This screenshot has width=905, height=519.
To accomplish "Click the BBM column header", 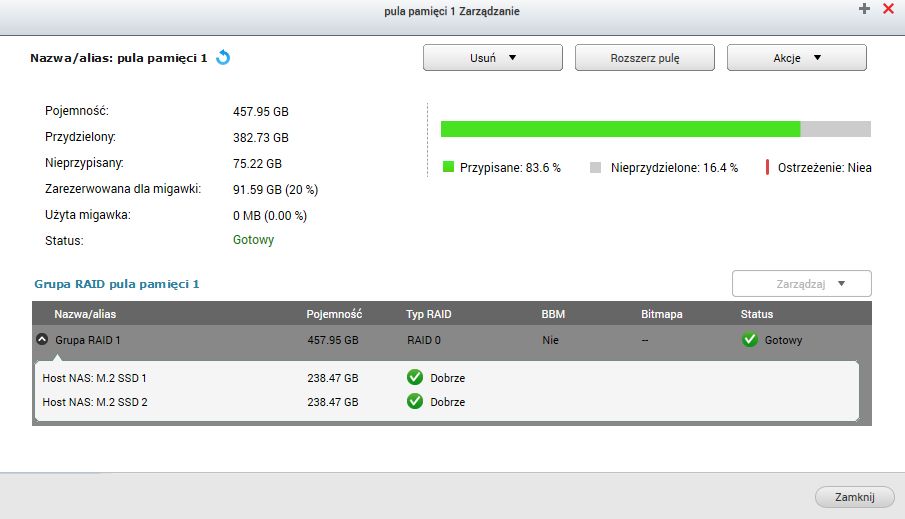I will click(x=553, y=314).
